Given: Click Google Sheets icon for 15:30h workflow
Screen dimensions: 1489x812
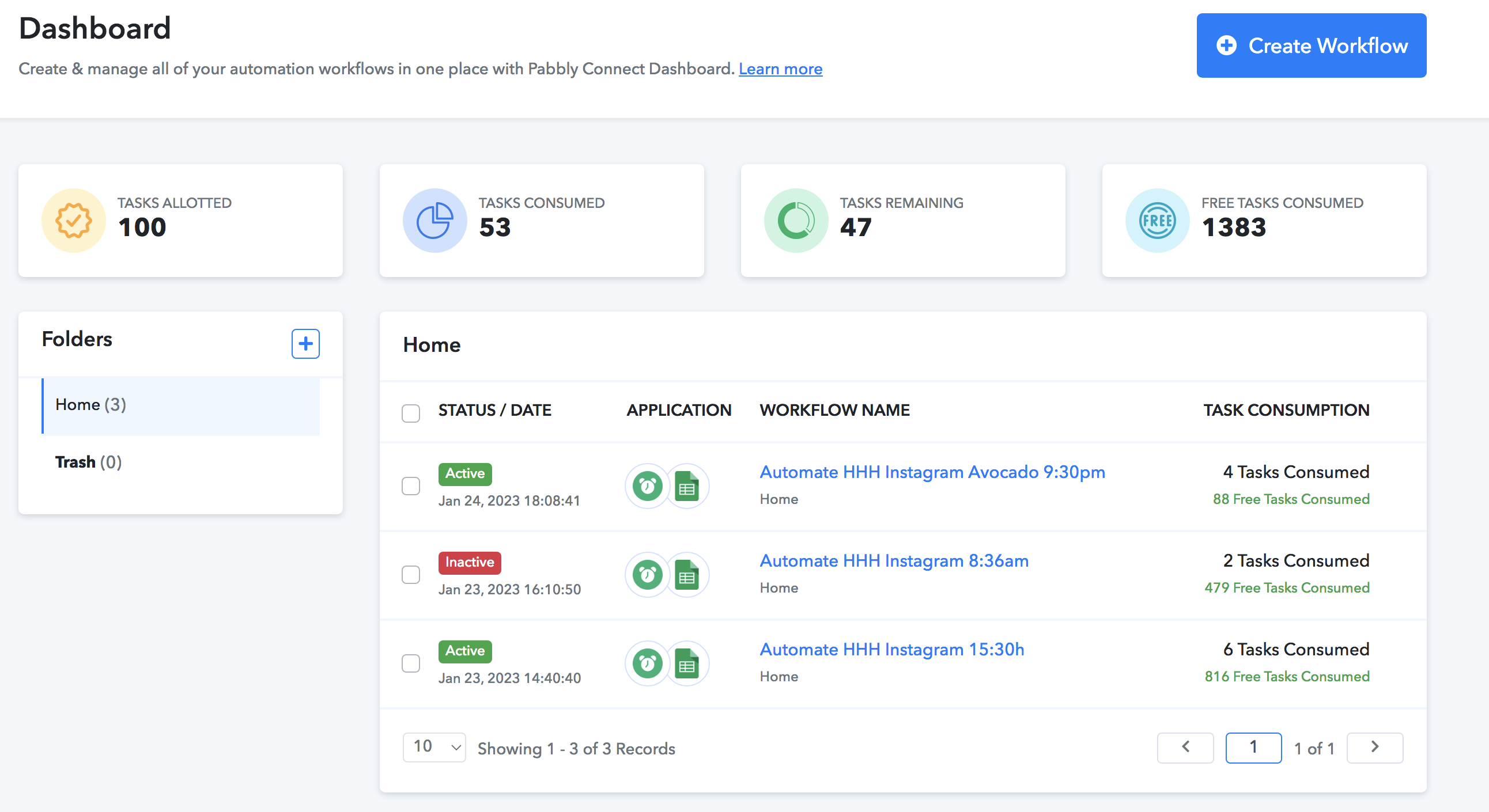Looking at the screenshot, I should (687, 663).
